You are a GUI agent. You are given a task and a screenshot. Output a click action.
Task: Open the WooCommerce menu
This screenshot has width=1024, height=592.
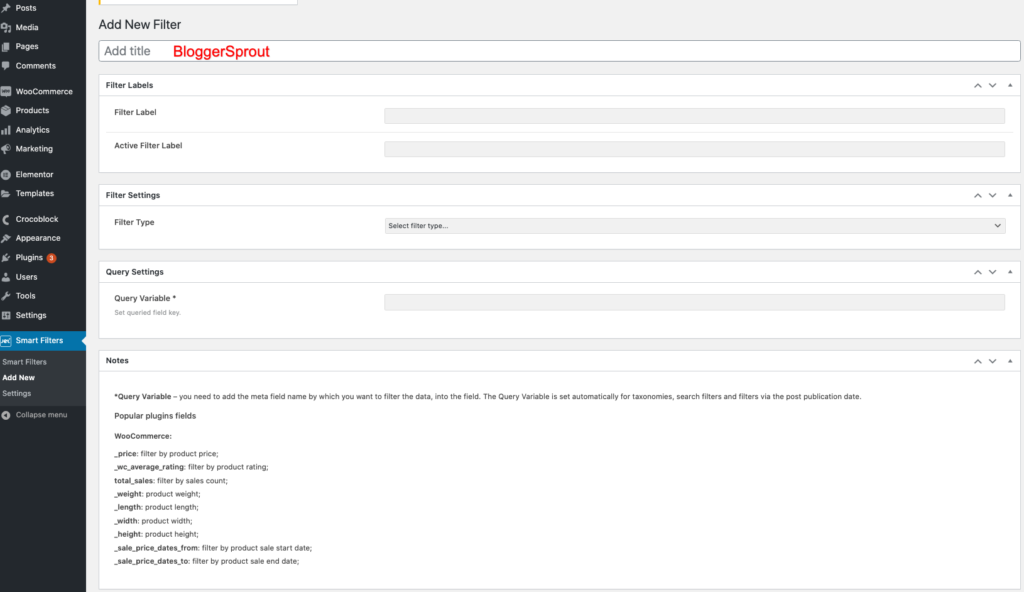42,91
